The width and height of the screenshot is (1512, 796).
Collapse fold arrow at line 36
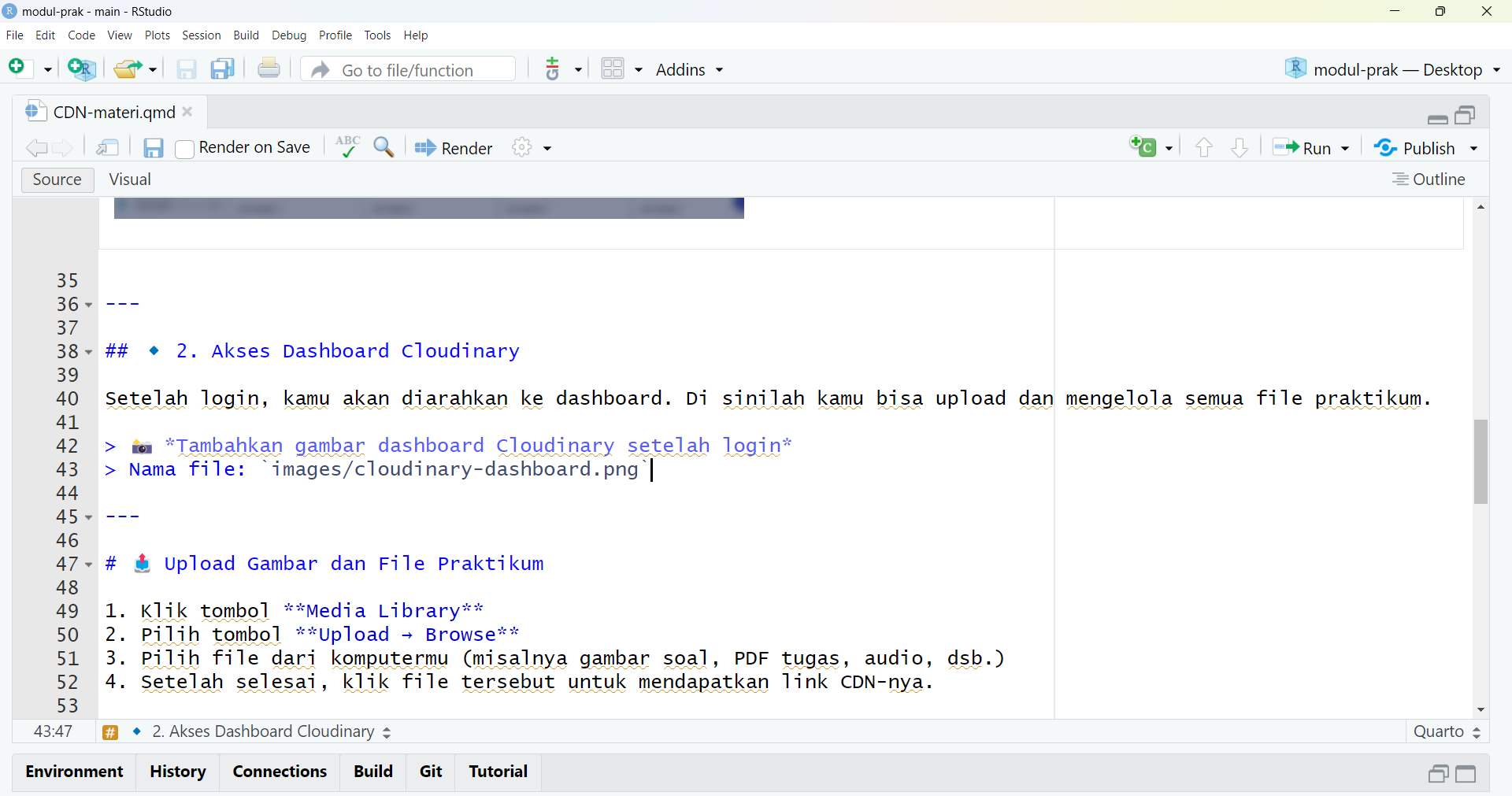(88, 305)
